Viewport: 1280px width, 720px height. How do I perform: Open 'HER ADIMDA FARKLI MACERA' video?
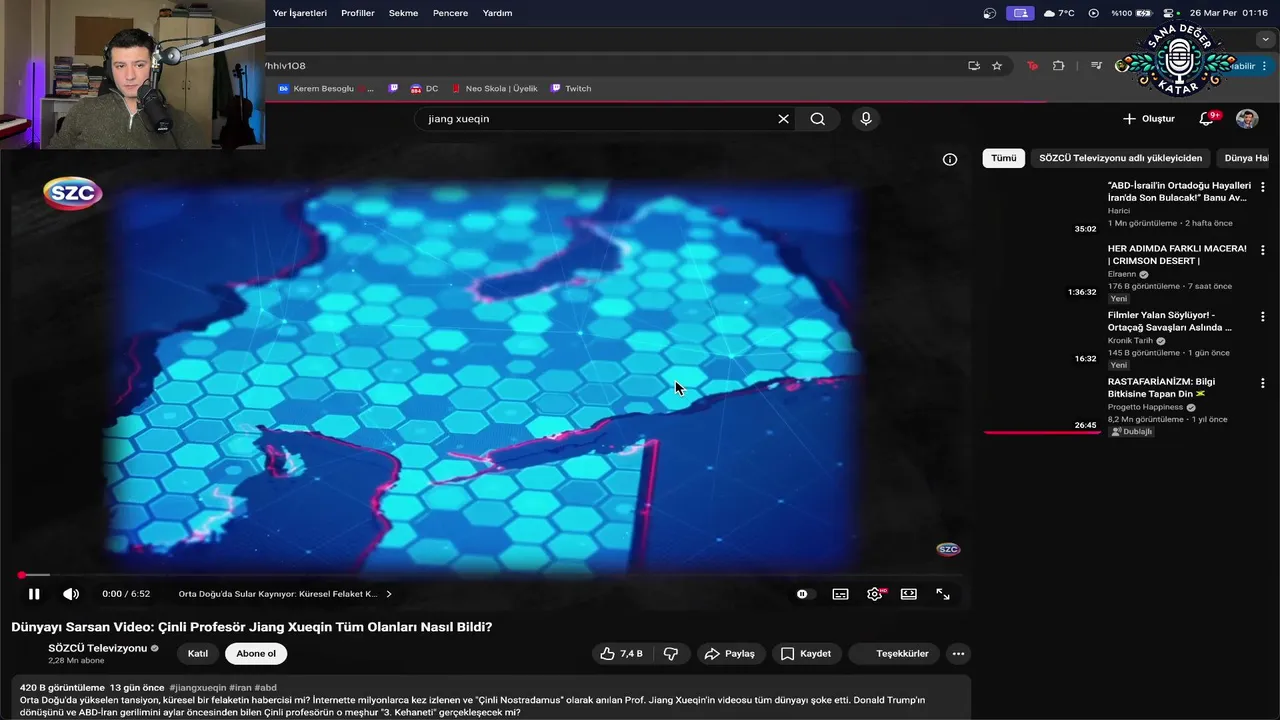click(x=1177, y=255)
